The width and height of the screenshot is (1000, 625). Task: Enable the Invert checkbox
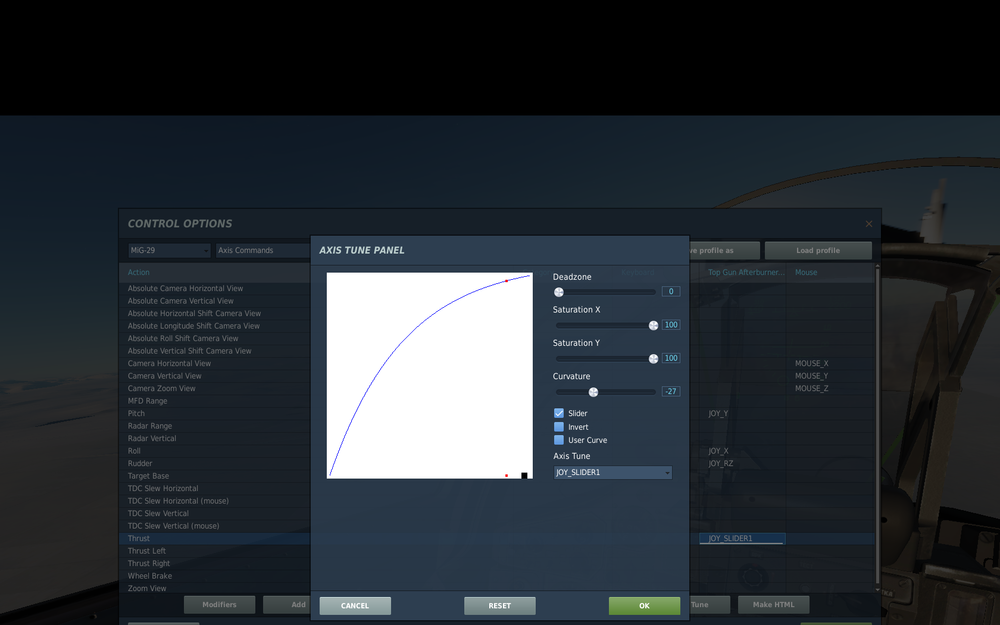[559, 426]
